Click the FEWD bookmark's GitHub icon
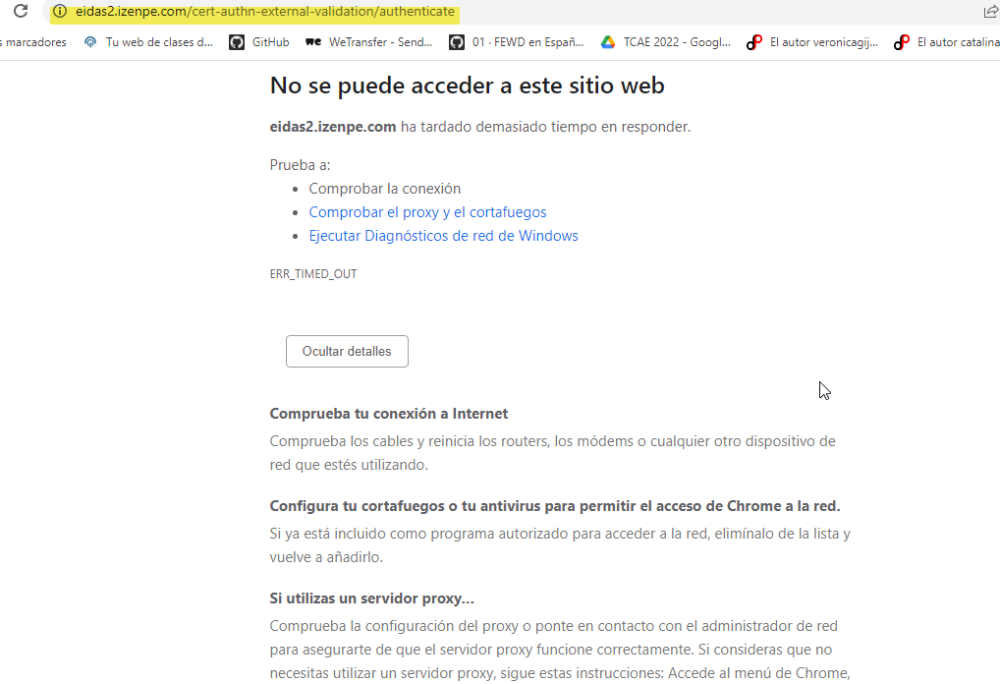The height and width of the screenshot is (684, 1000). (457, 42)
